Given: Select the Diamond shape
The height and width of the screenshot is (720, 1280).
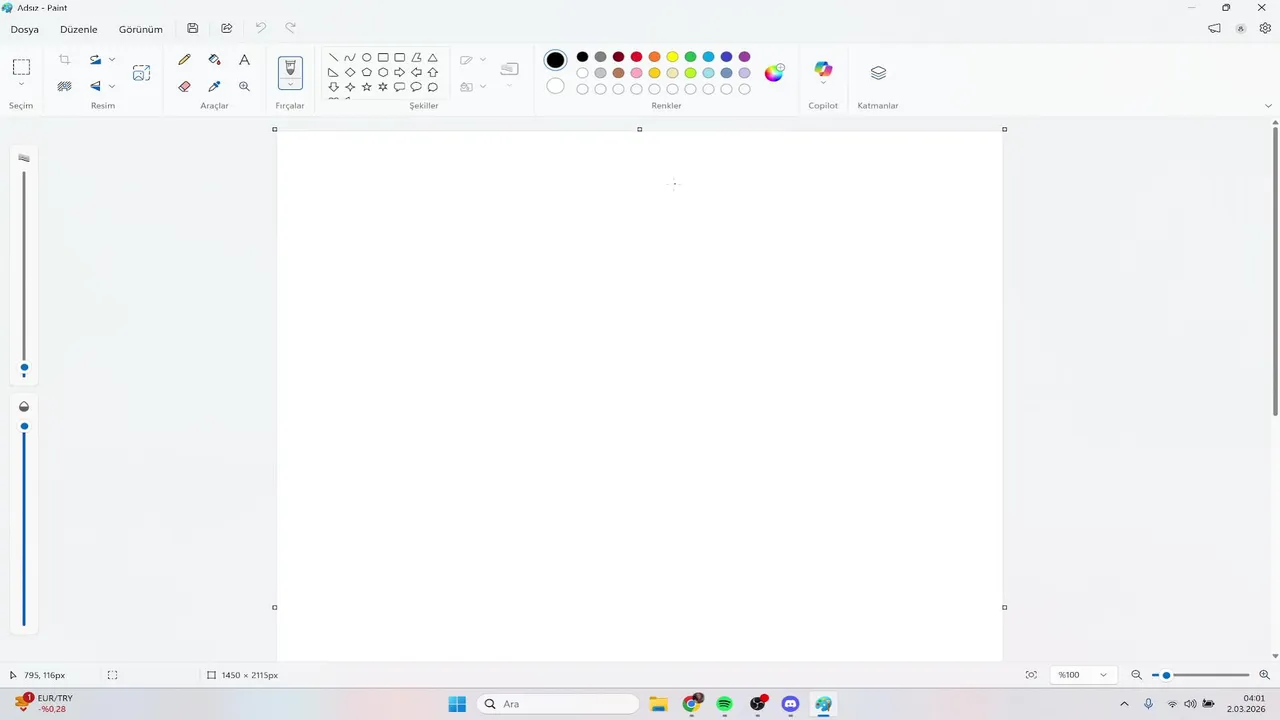Looking at the screenshot, I should pos(350,73).
